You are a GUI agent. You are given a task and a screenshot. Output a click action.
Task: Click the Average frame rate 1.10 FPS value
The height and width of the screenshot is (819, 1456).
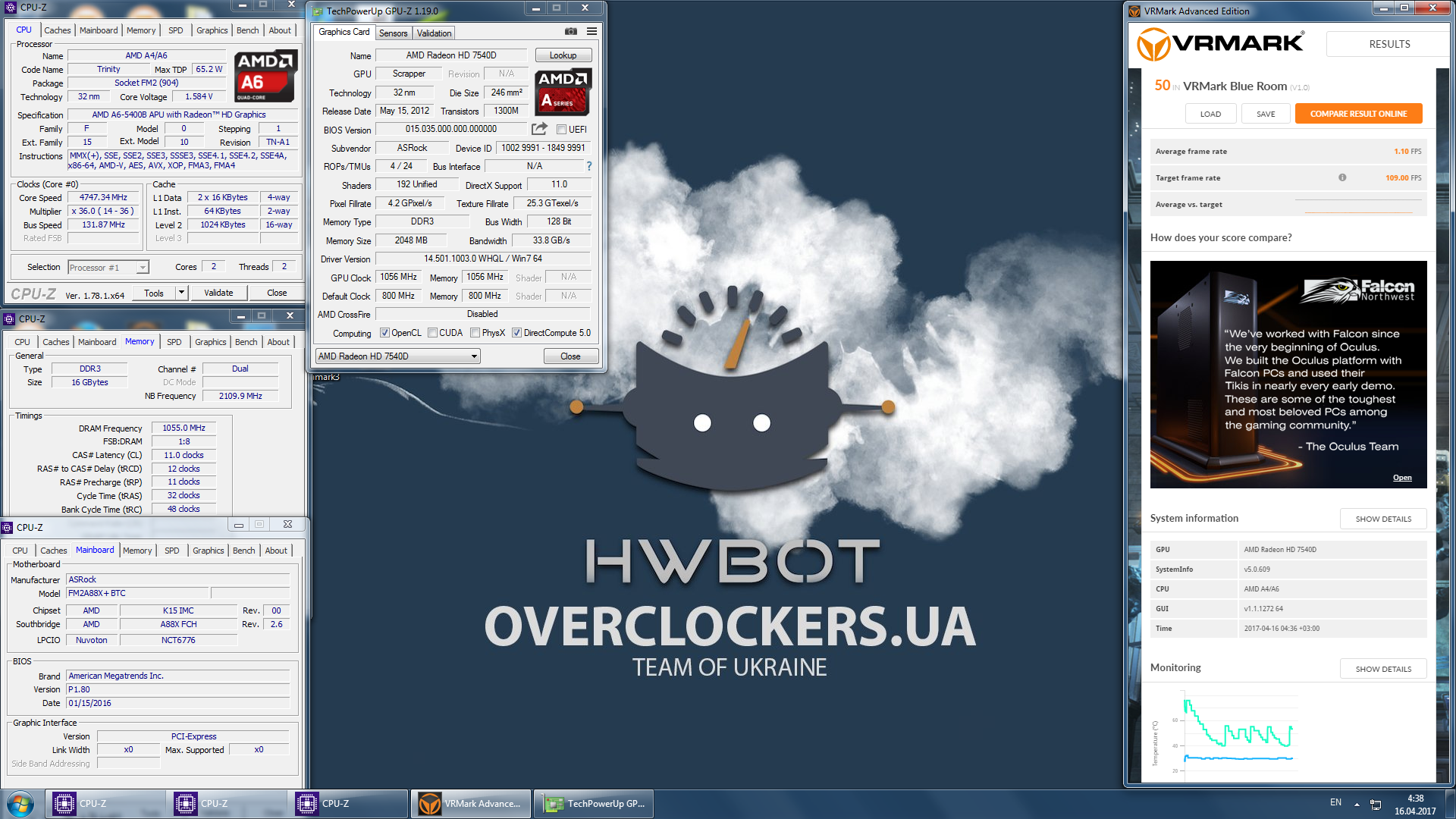[1407, 152]
